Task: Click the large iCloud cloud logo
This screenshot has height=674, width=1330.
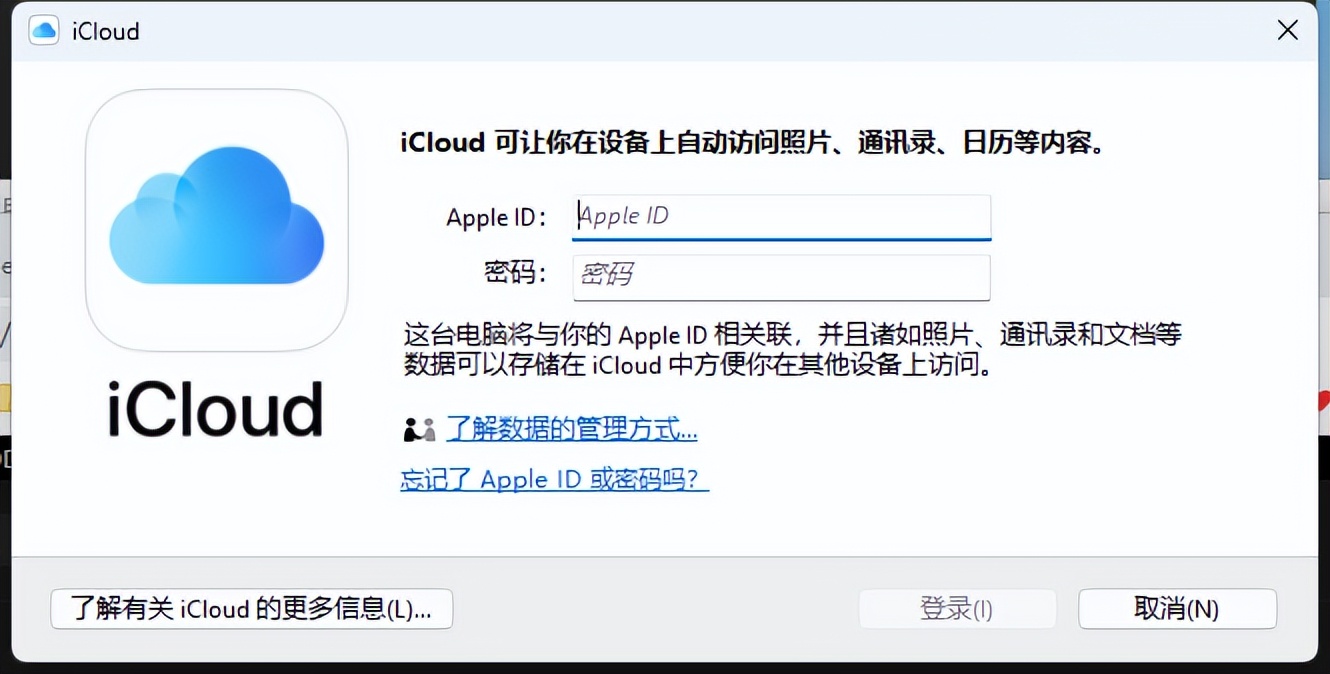Action: (216, 220)
